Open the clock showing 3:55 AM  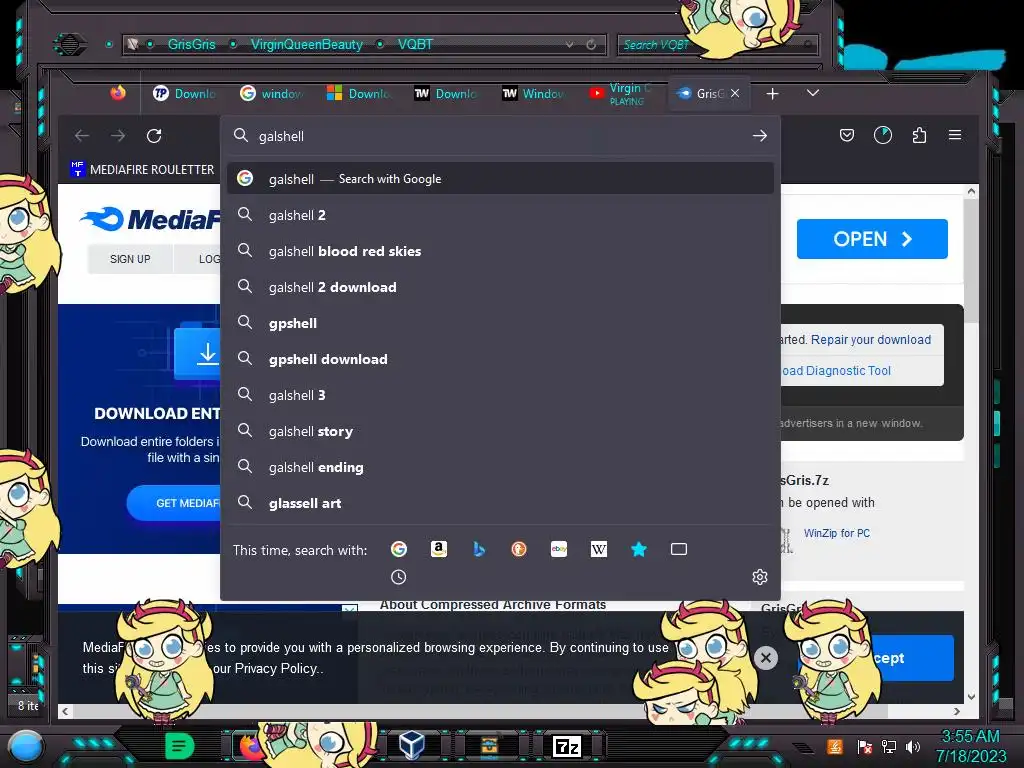point(970,736)
